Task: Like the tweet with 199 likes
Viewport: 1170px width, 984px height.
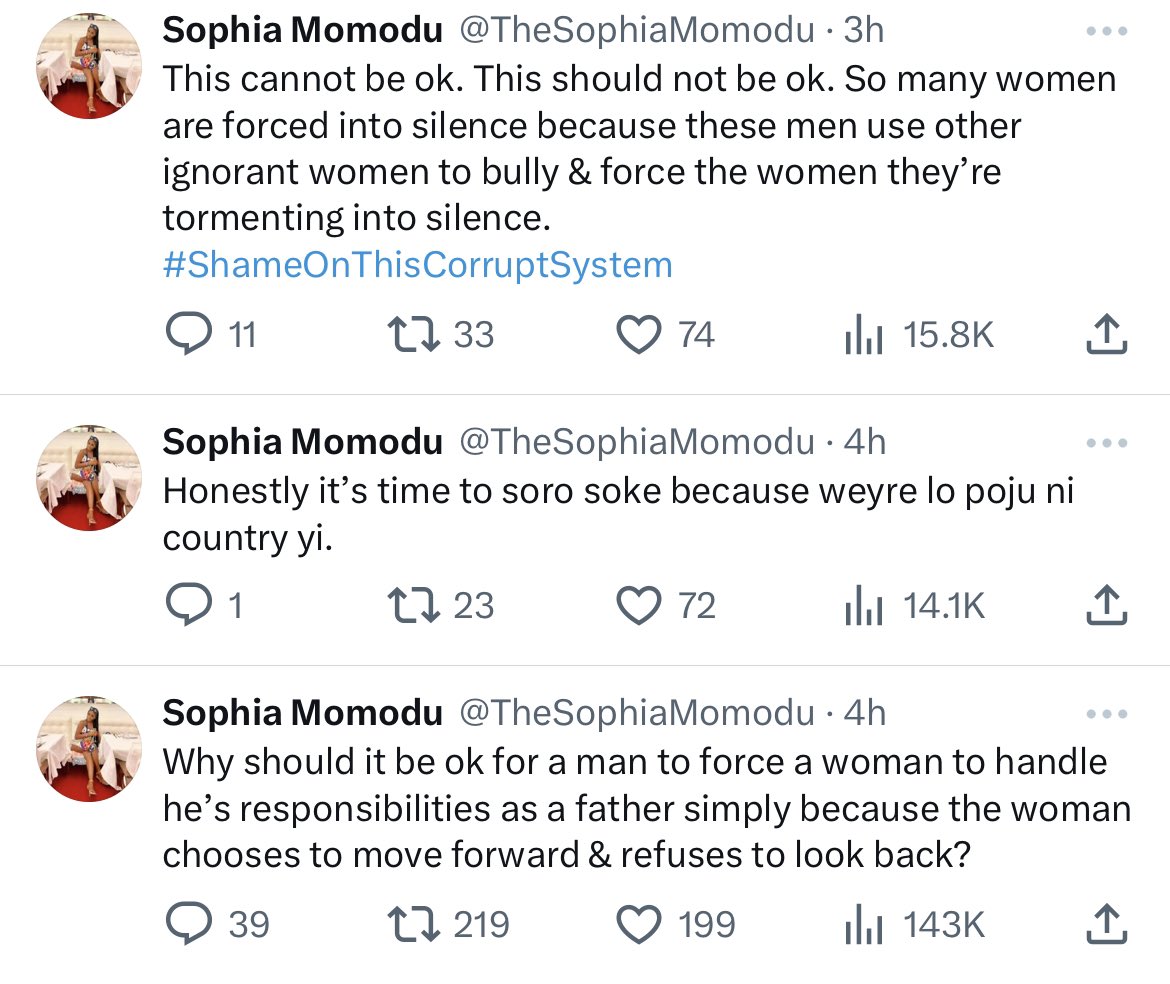Action: tap(641, 924)
